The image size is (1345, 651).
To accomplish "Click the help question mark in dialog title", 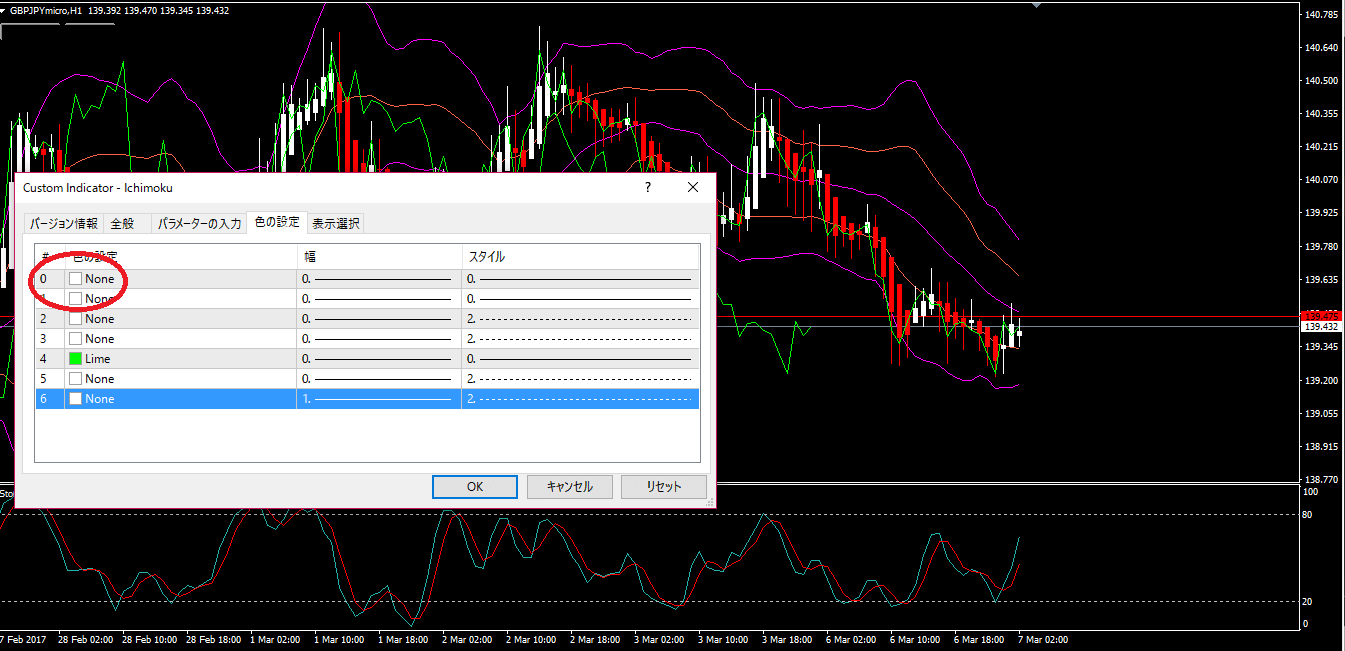I will tap(647, 187).
